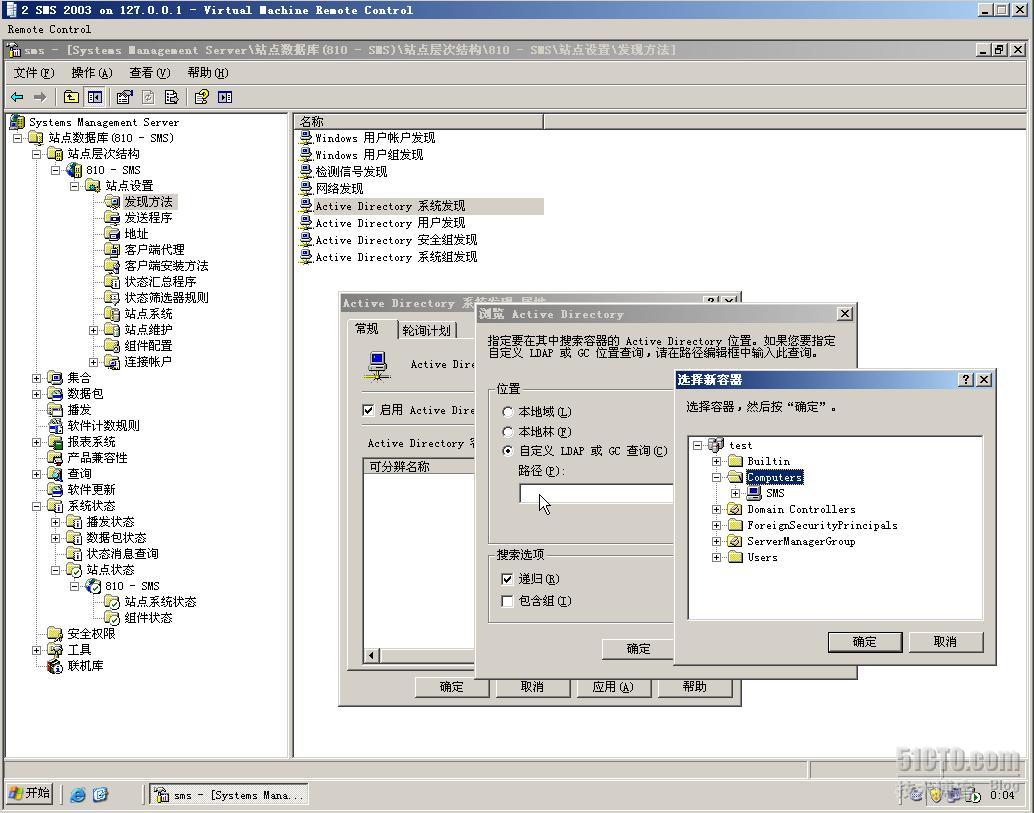The width and height of the screenshot is (1034, 813).
Task: Click the 发送程序 tree icon
Action: pos(112,218)
